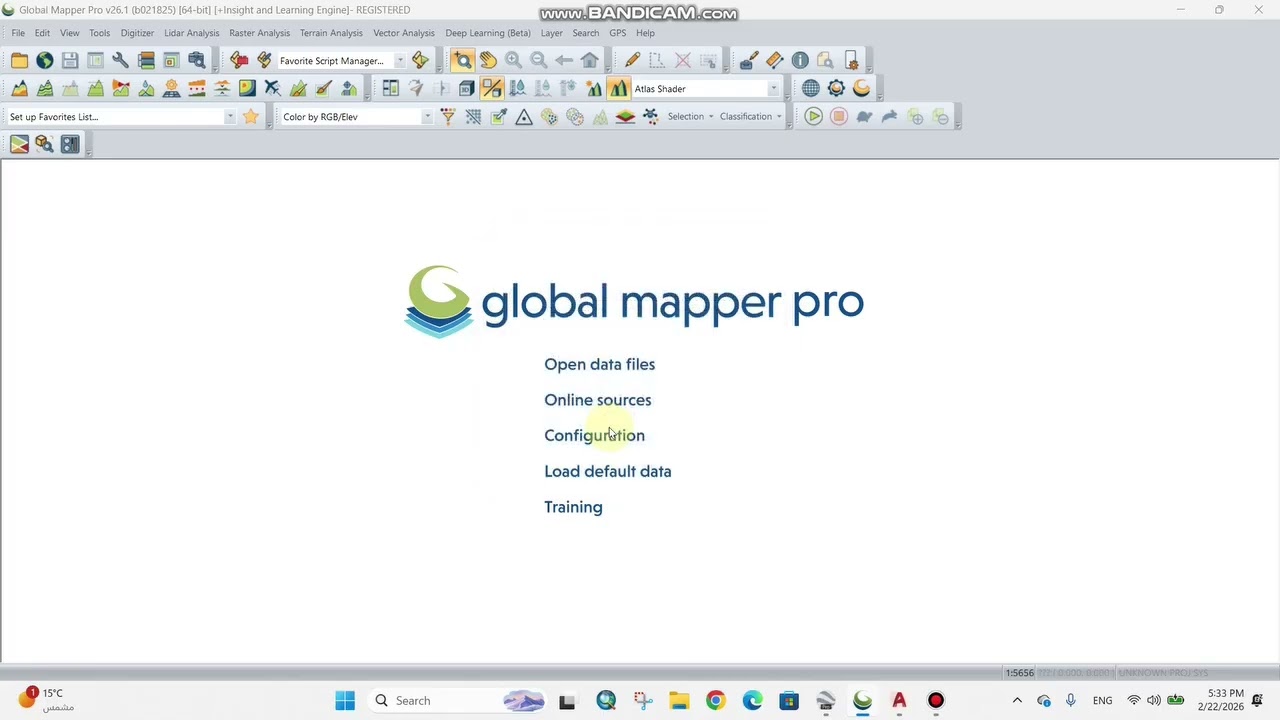The width and height of the screenshot is (1280, 720).
Task: Open the Windows Start menu
Action: pos(345,701)
